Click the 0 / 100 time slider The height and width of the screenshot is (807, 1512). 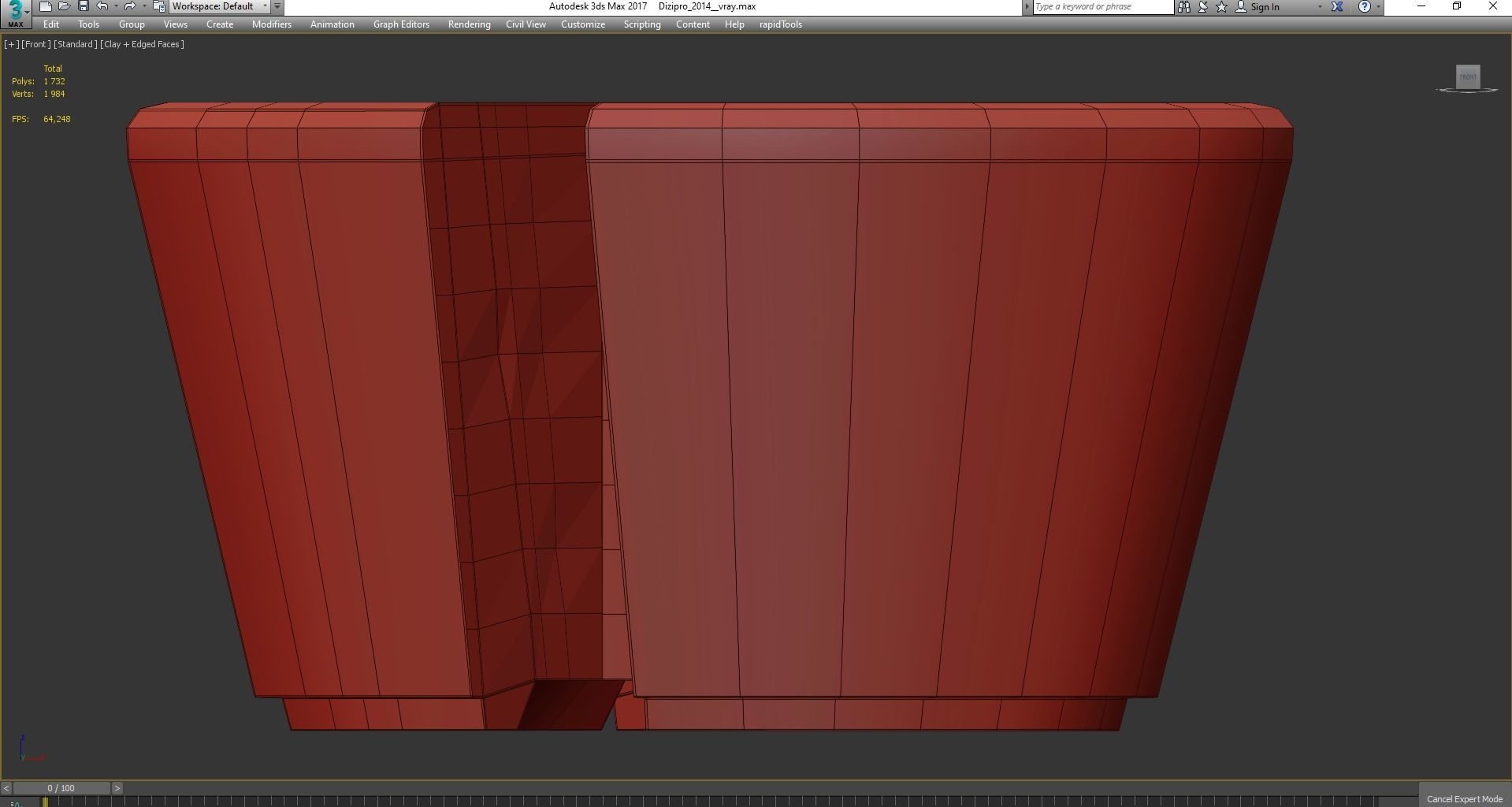click(61, 788)
